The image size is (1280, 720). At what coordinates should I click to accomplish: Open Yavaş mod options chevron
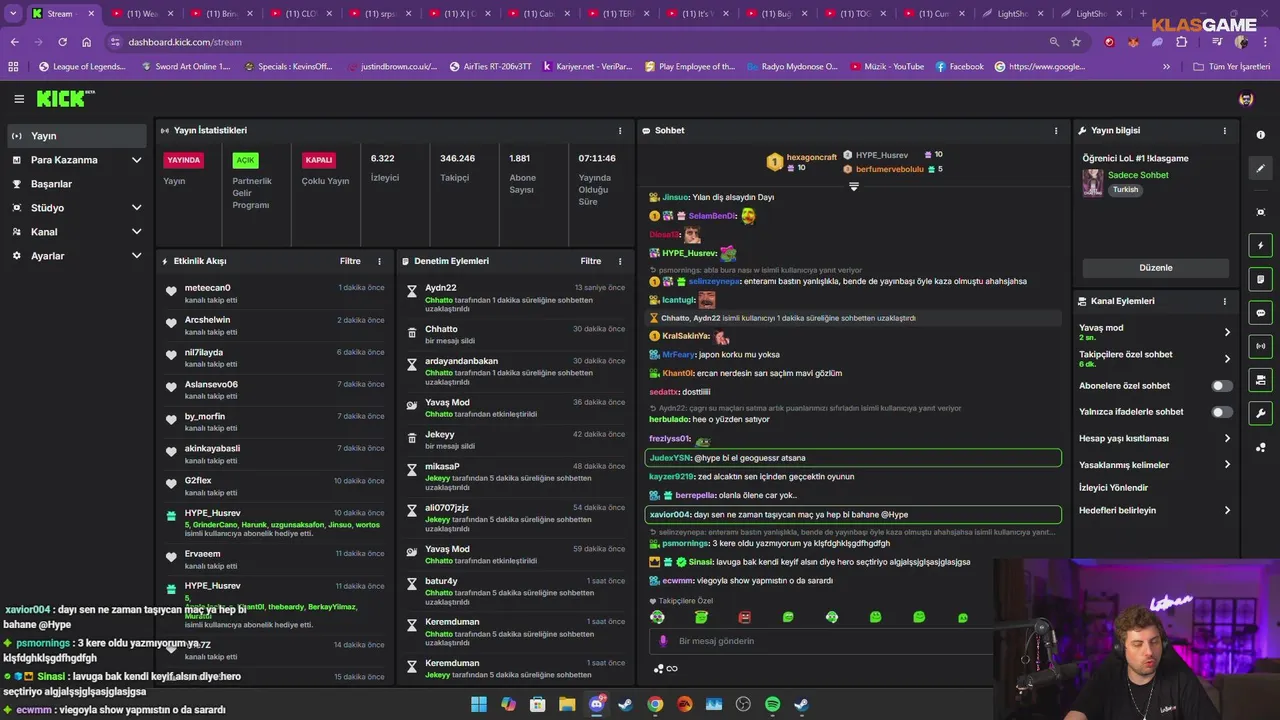(x=1227, y=332)
